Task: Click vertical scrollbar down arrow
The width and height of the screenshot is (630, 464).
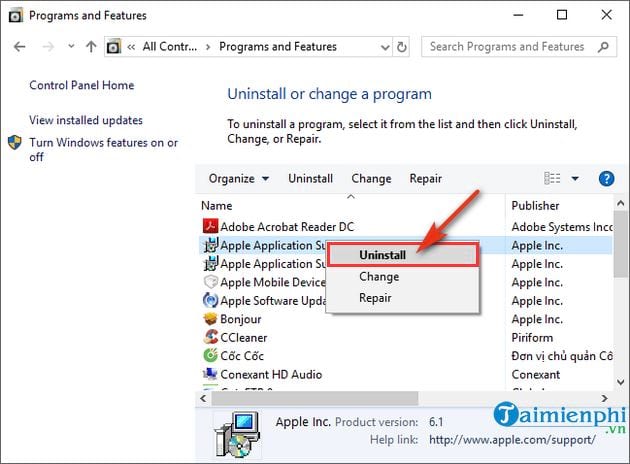Action: (621, 382)
